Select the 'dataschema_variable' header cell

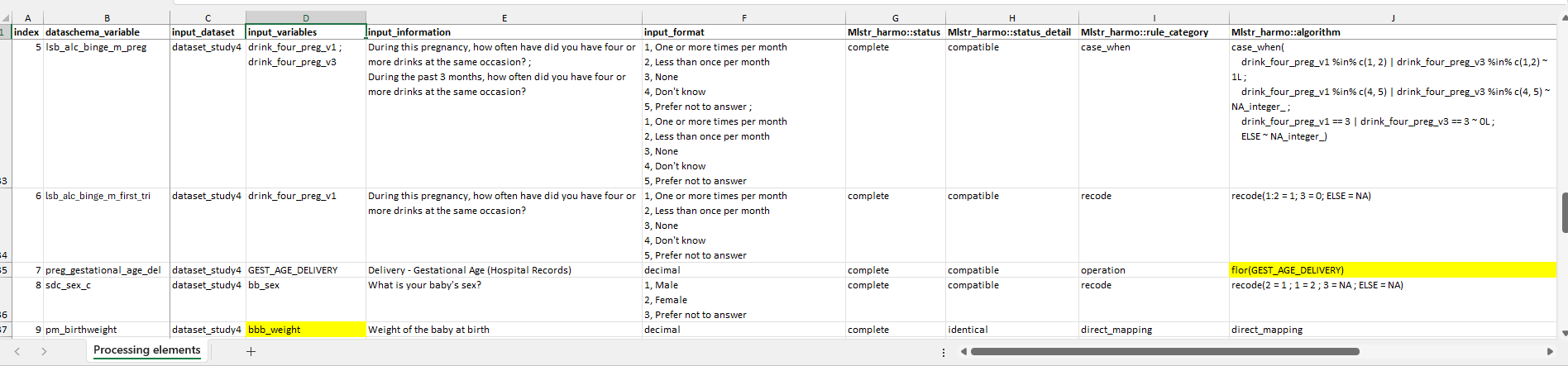(x=107, y=32)
